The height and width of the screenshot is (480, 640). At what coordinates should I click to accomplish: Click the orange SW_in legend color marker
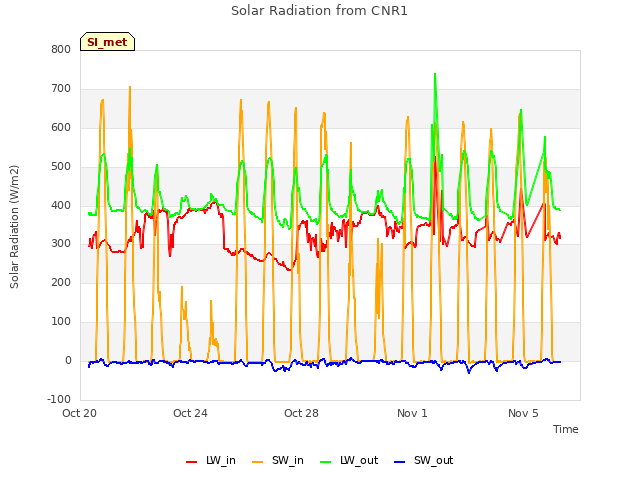pyautogui.click(x=258, y=462)
